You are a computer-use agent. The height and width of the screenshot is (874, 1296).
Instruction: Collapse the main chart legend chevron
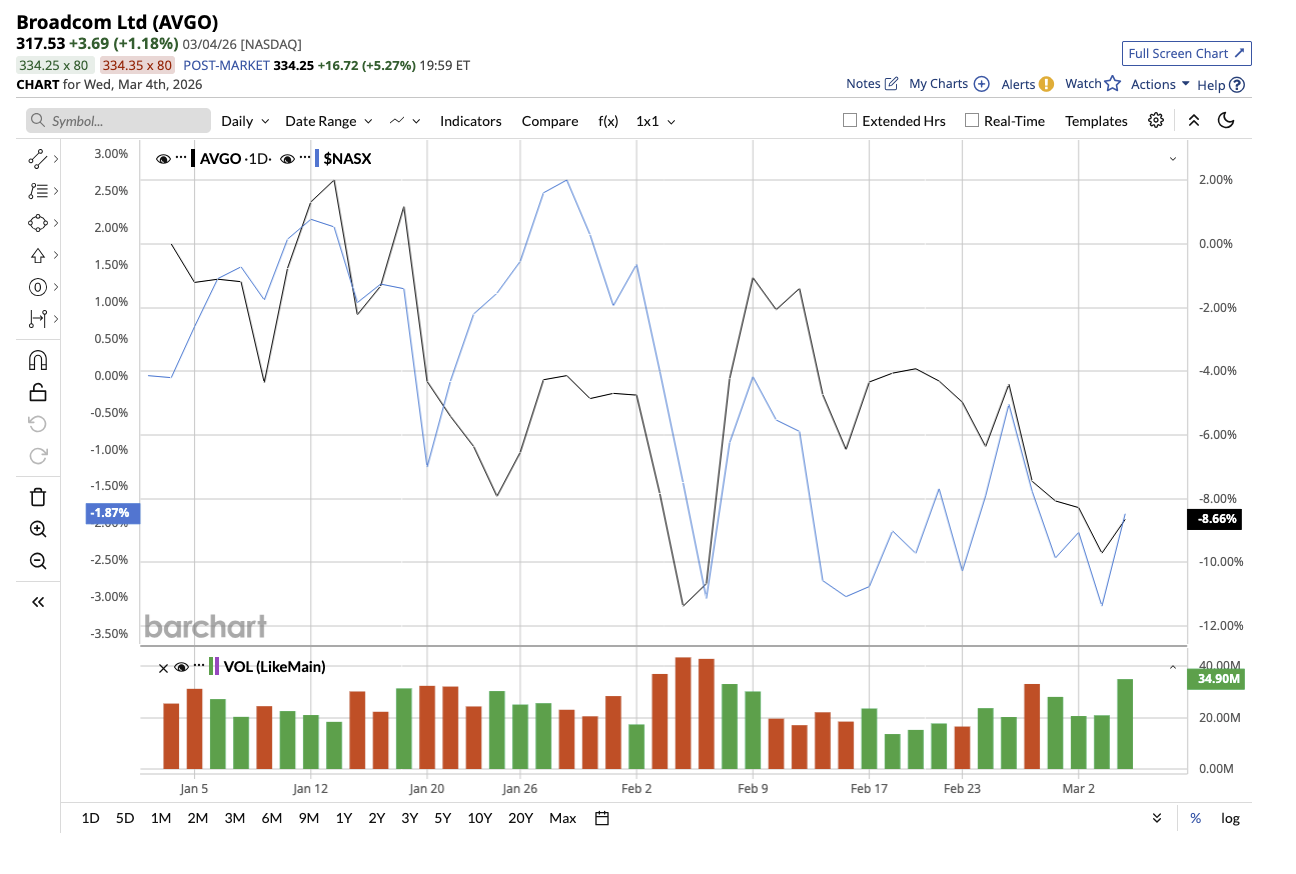[x=1172, y=159]
